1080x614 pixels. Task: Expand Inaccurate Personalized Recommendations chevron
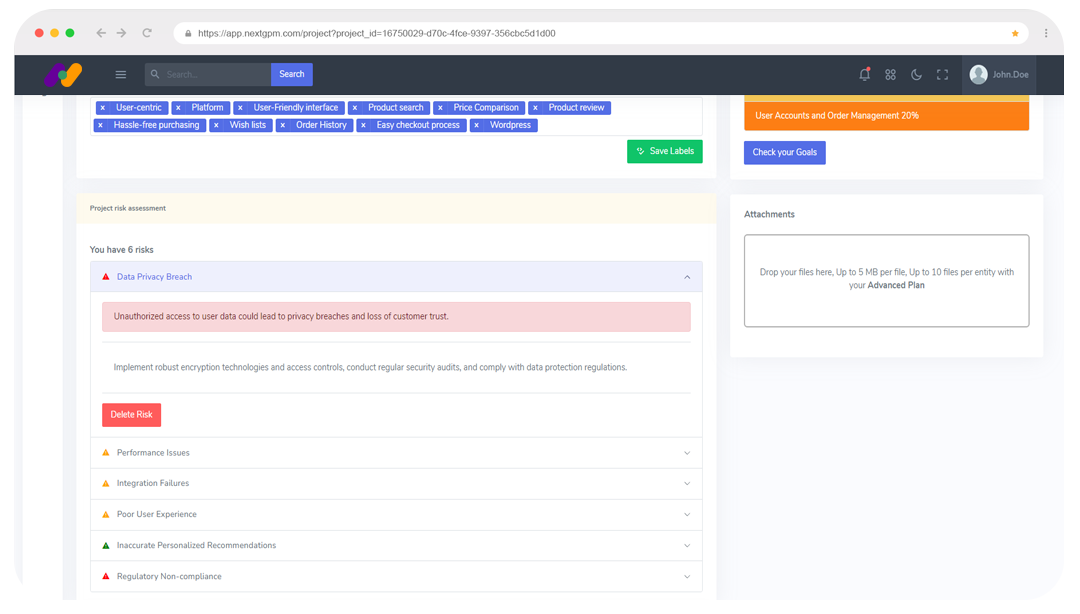click(687, 546)
